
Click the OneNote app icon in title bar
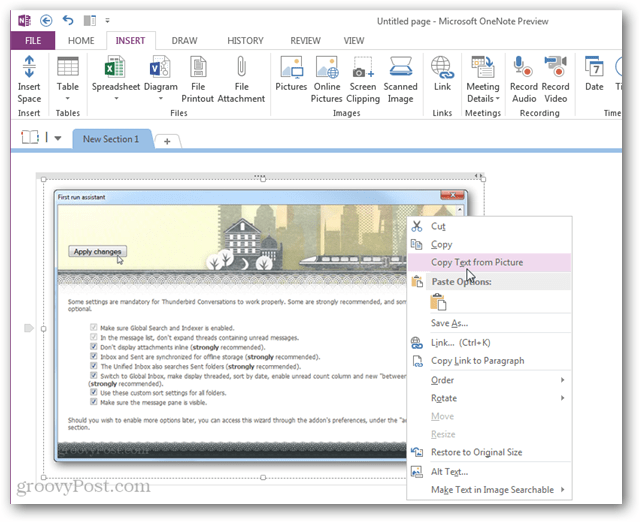24,20
